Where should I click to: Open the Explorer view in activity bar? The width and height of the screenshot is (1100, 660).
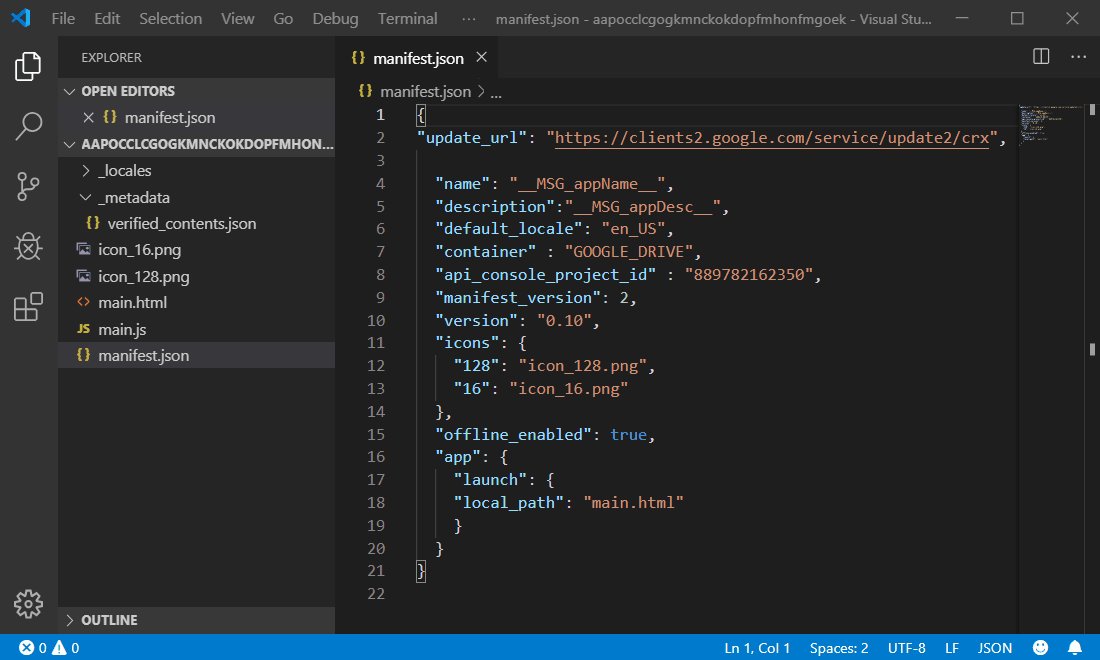28,67
